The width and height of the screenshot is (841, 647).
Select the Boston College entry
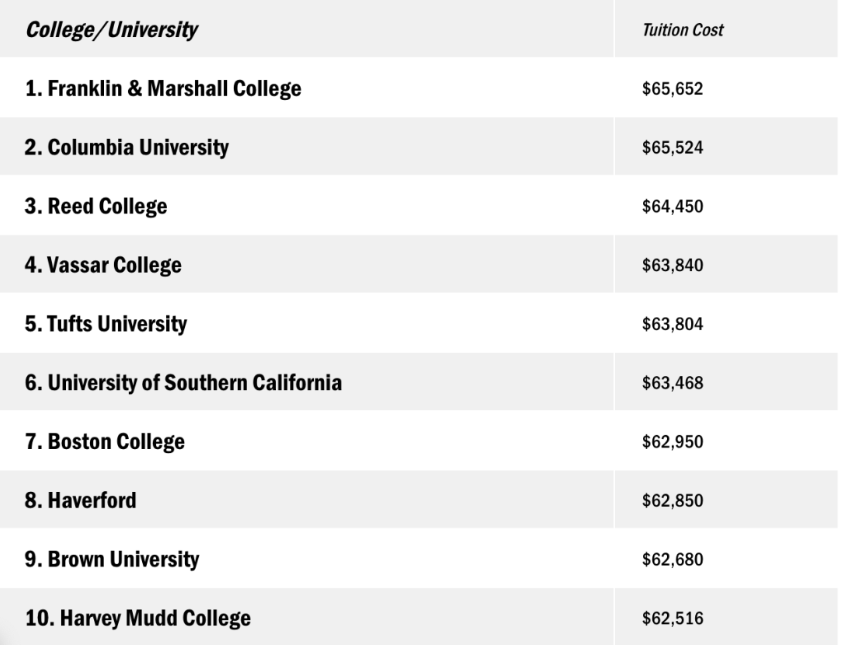pyautogui.click(x=105, y=442)
